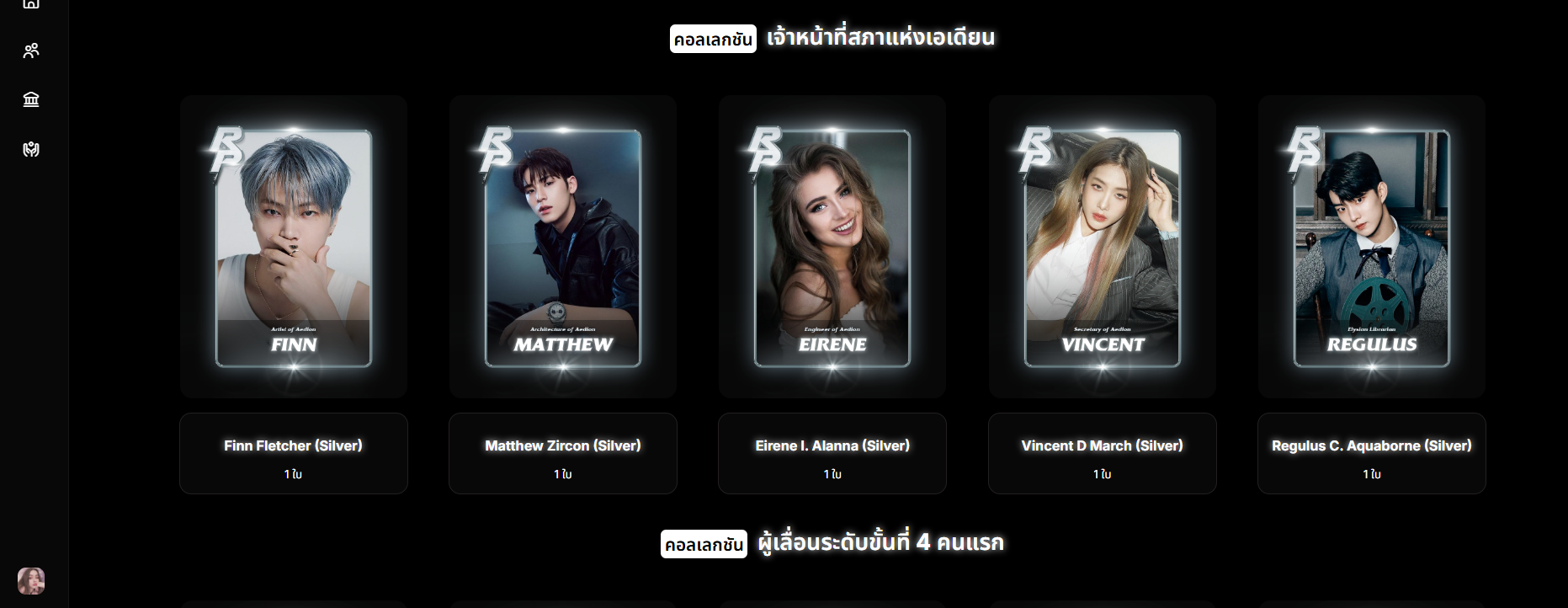The image size is (1568, 608).
Task: Click the bank building sidebar icon
Action: pyautogui.click(x=31, y=99)
